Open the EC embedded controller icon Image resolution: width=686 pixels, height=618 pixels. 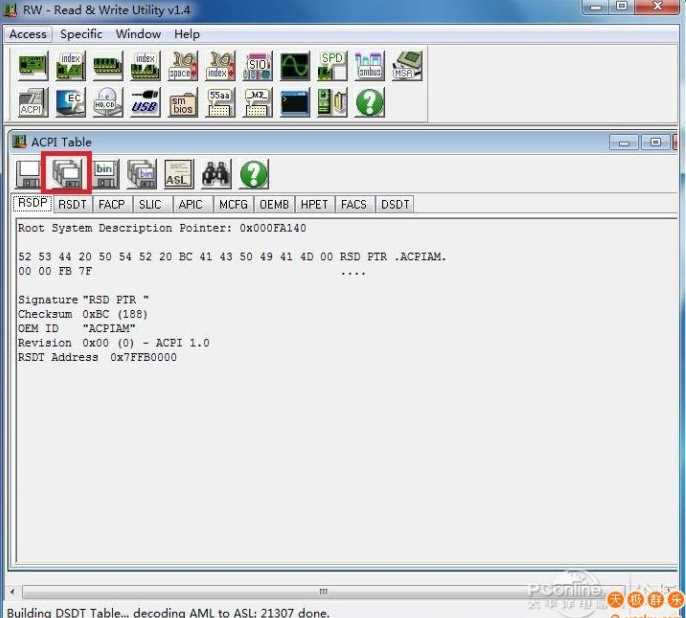tap(70, 102)
